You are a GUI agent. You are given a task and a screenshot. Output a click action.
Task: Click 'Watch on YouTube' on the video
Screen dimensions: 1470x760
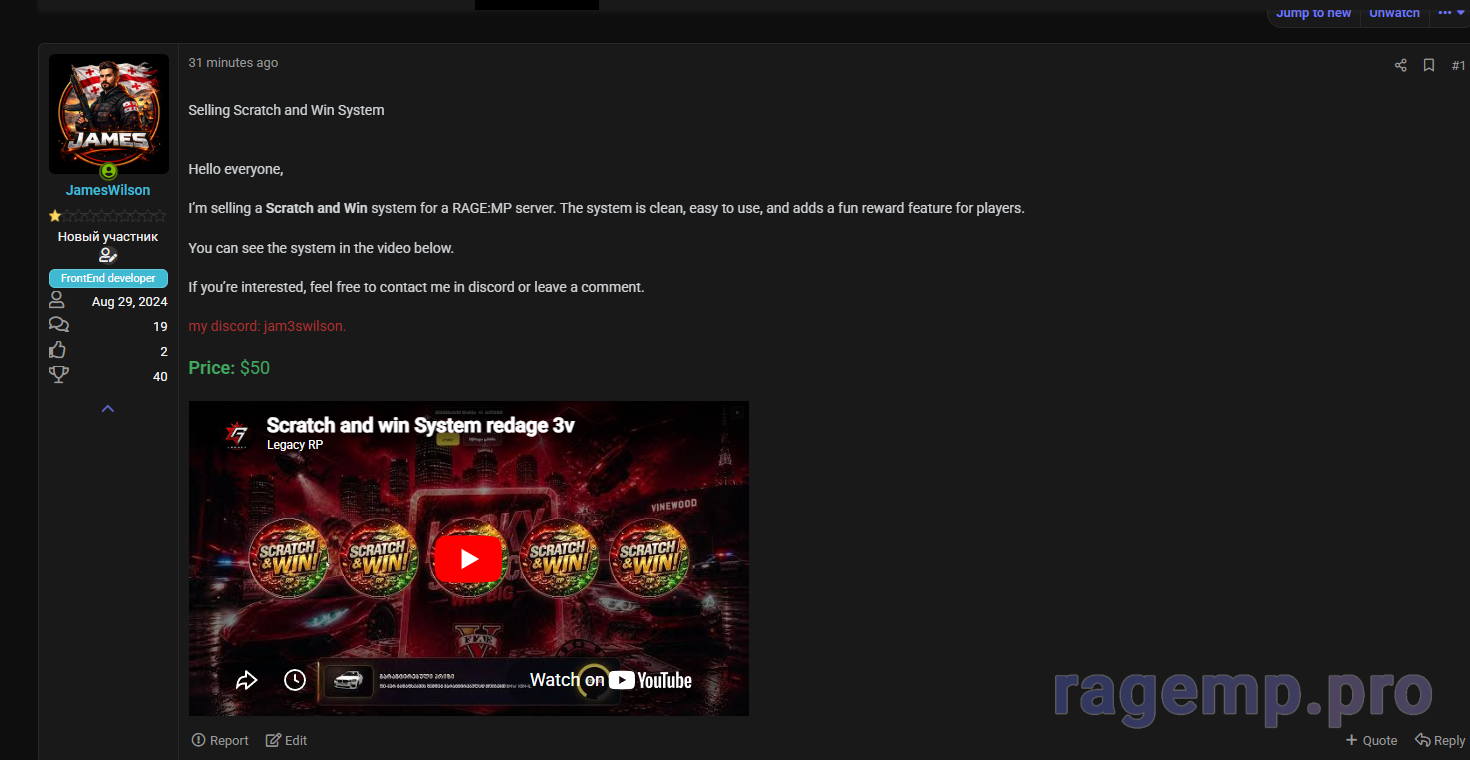point(610,680)
